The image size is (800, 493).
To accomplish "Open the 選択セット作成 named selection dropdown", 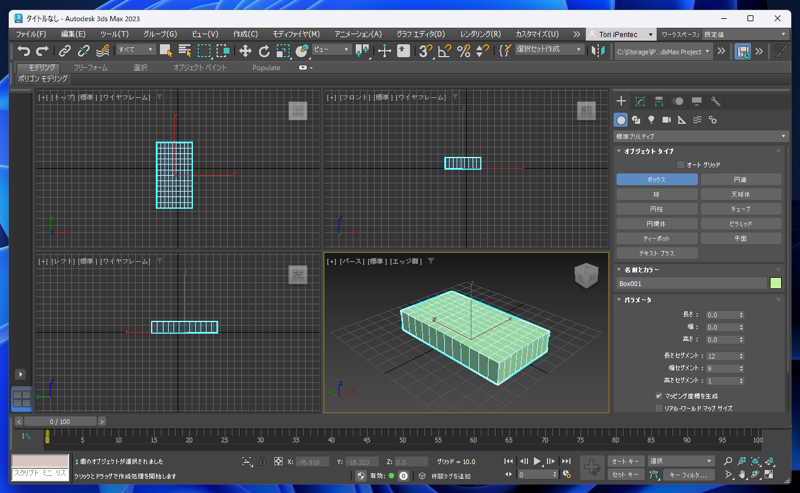I will click(548, 50).
